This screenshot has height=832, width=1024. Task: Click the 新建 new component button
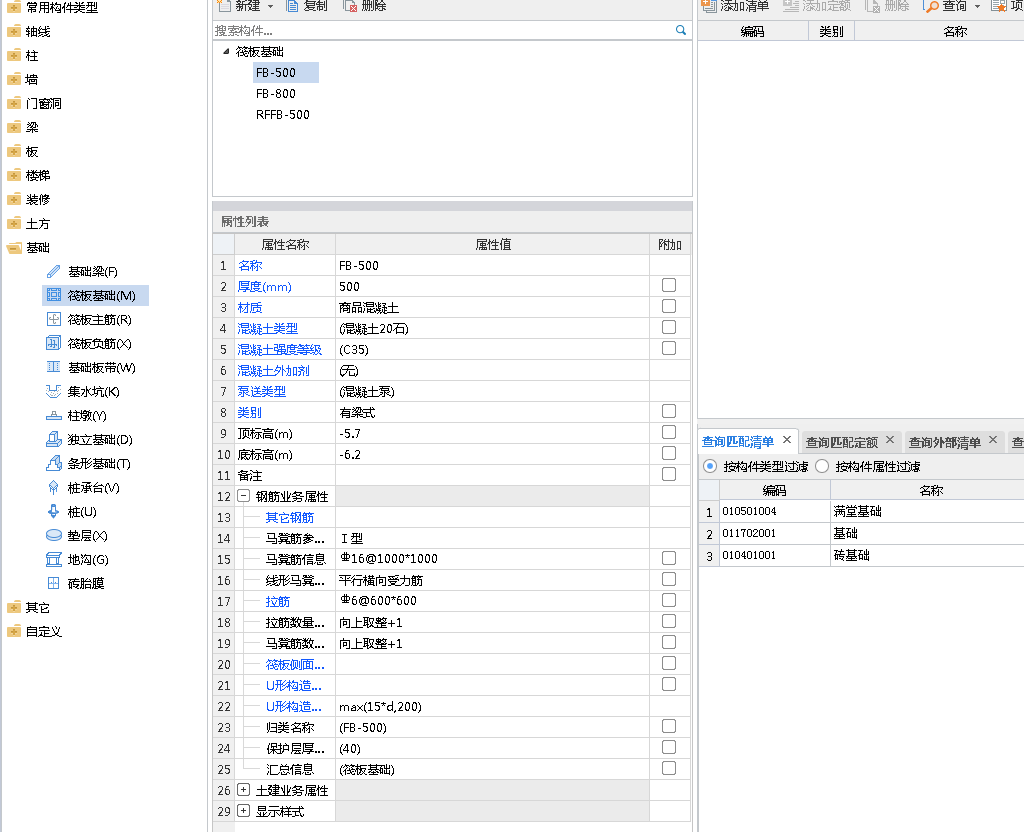240,6
